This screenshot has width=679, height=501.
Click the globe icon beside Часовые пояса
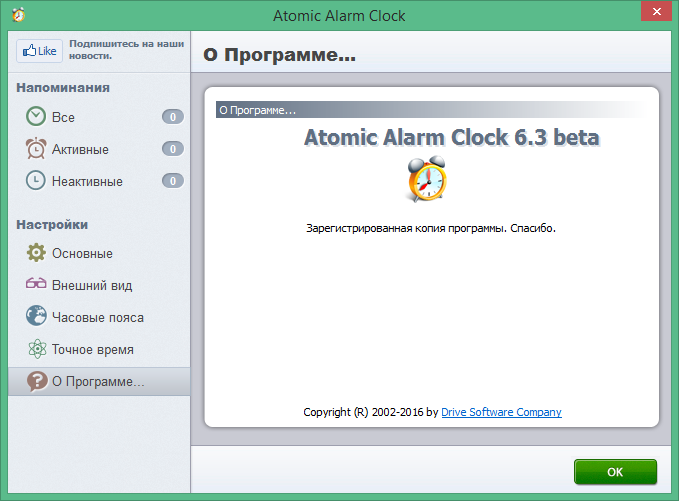pyautogui.click(x=36, y=316)
